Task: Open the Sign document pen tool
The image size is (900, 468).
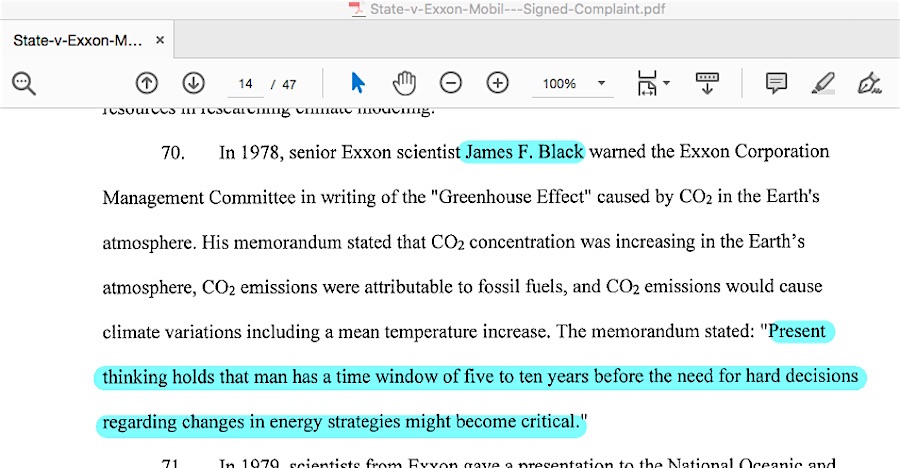Action: coord(869,84)
